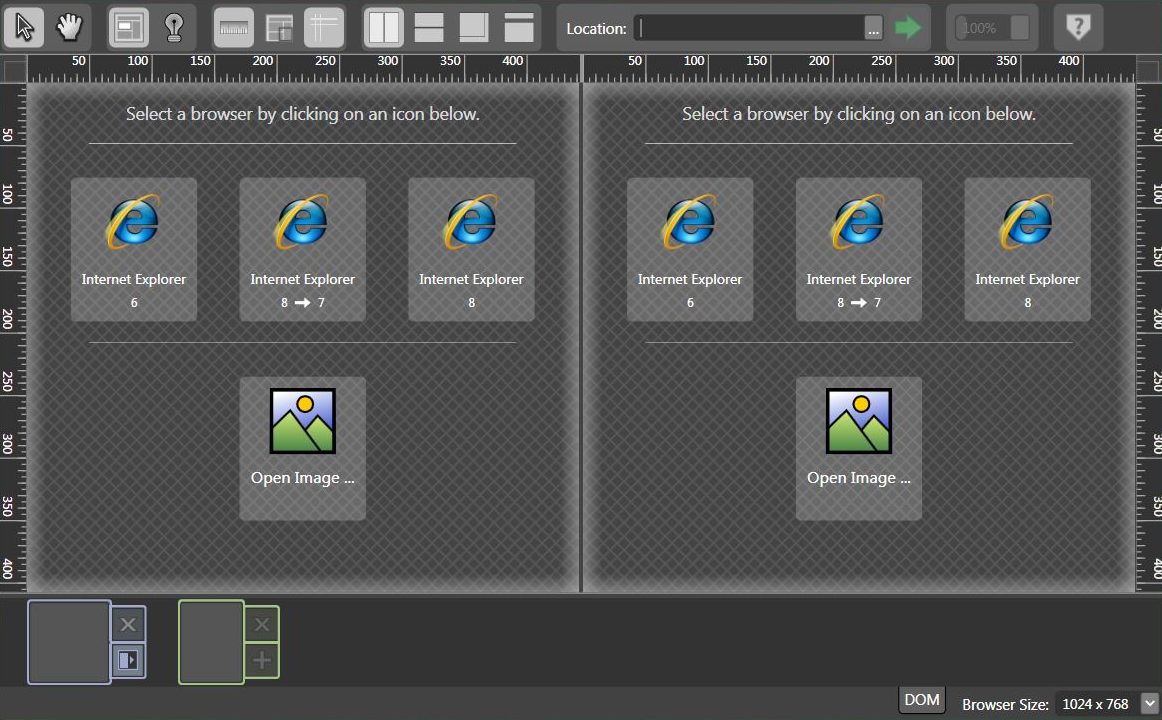Choose Internet Explorer 8→7 in right panel
This screenshot has height=720, width=1162.
(859, 249)
